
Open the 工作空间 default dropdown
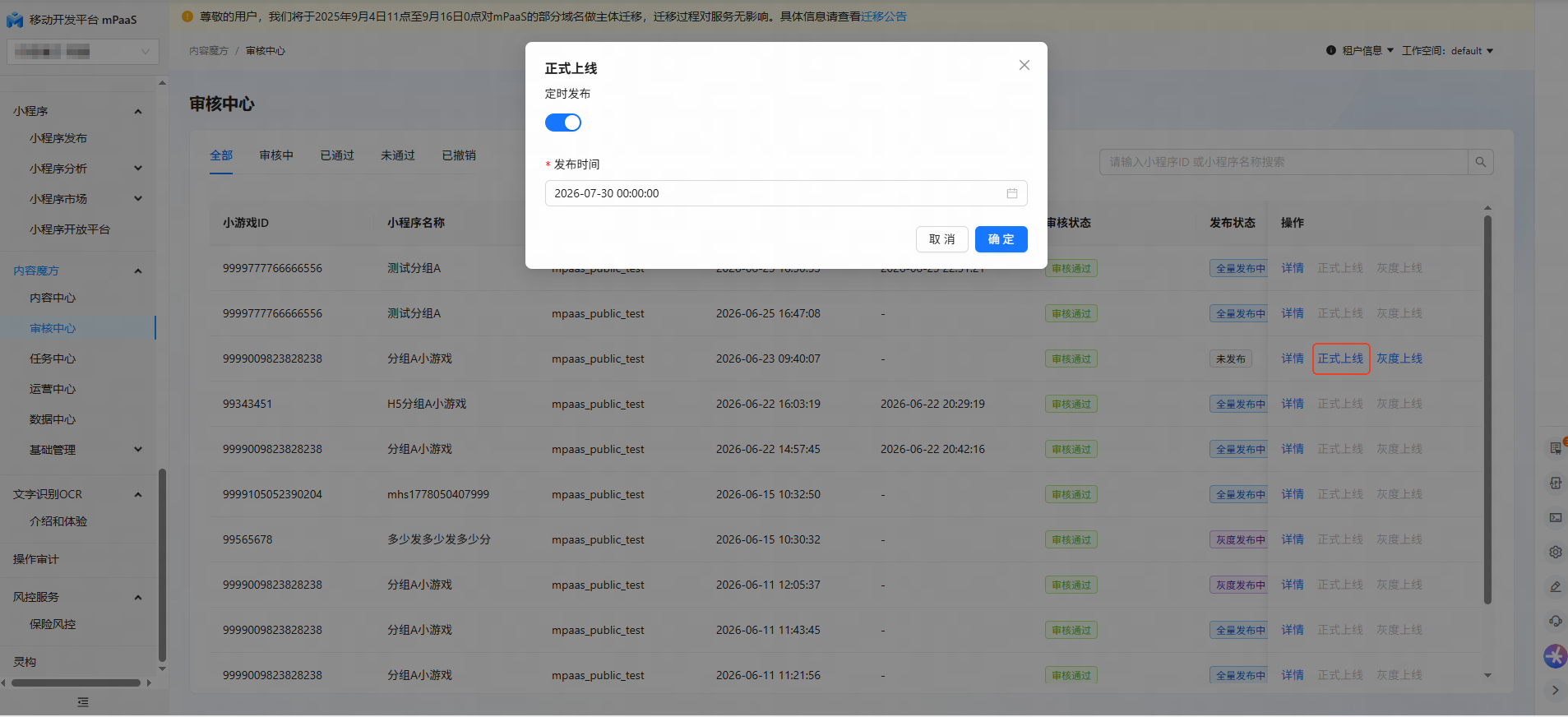tap(1448, 51)
